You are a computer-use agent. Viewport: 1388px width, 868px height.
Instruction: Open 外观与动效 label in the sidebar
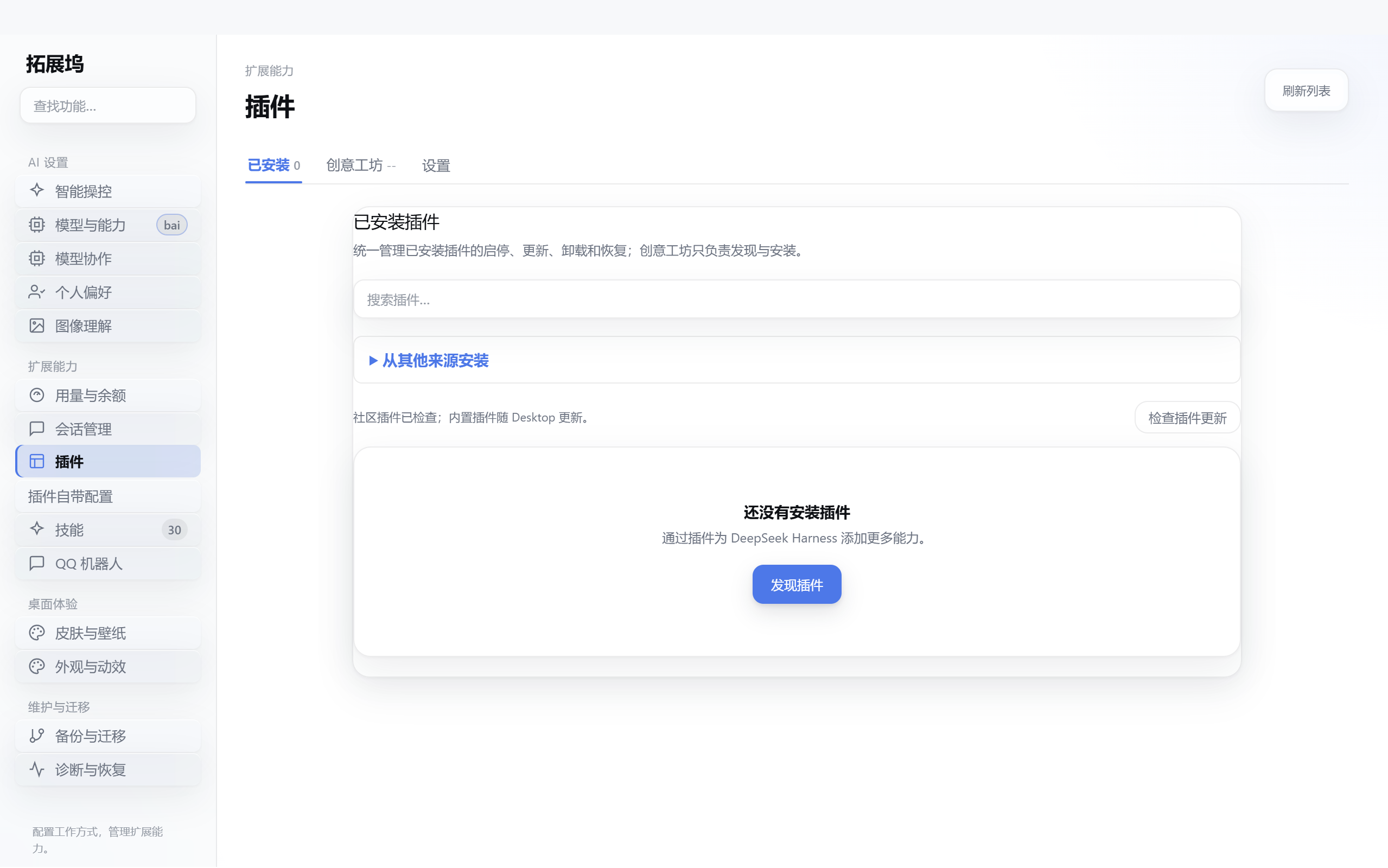point(91,667)
